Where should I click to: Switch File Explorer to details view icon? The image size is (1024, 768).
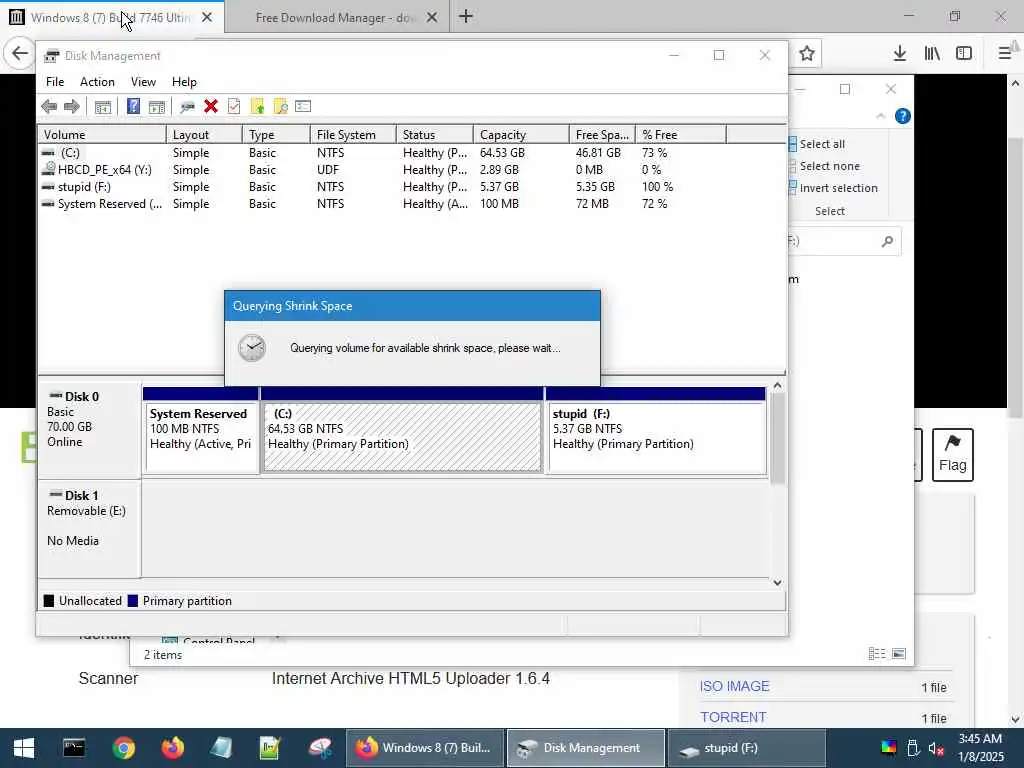[x=877, y=654]
